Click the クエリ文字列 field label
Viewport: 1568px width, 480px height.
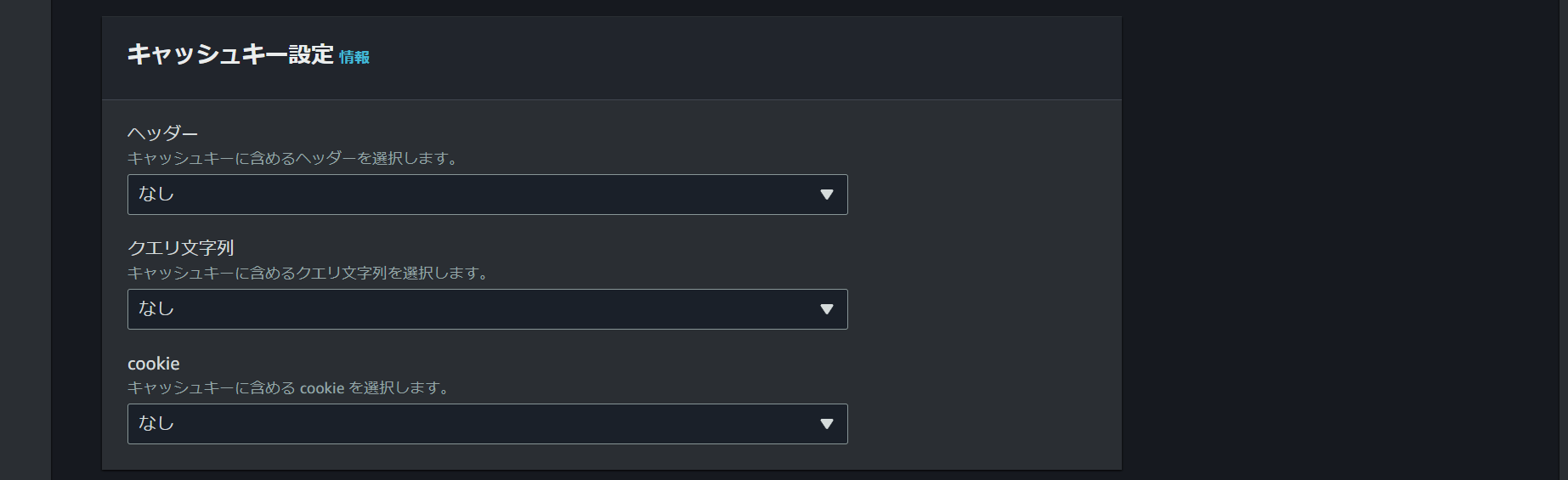point(180,248)
